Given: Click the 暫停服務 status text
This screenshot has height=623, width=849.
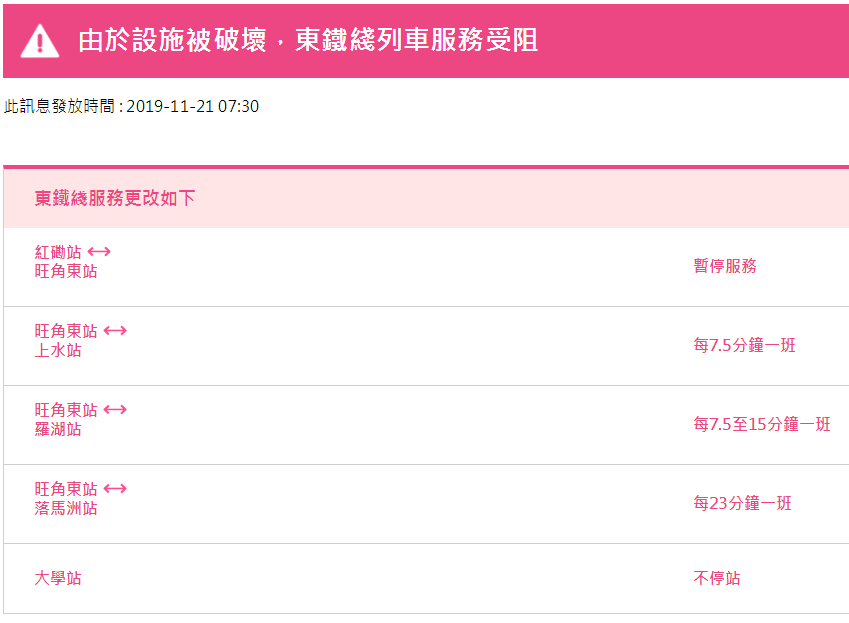Looking at the screenshot, I should coord(725,266).
